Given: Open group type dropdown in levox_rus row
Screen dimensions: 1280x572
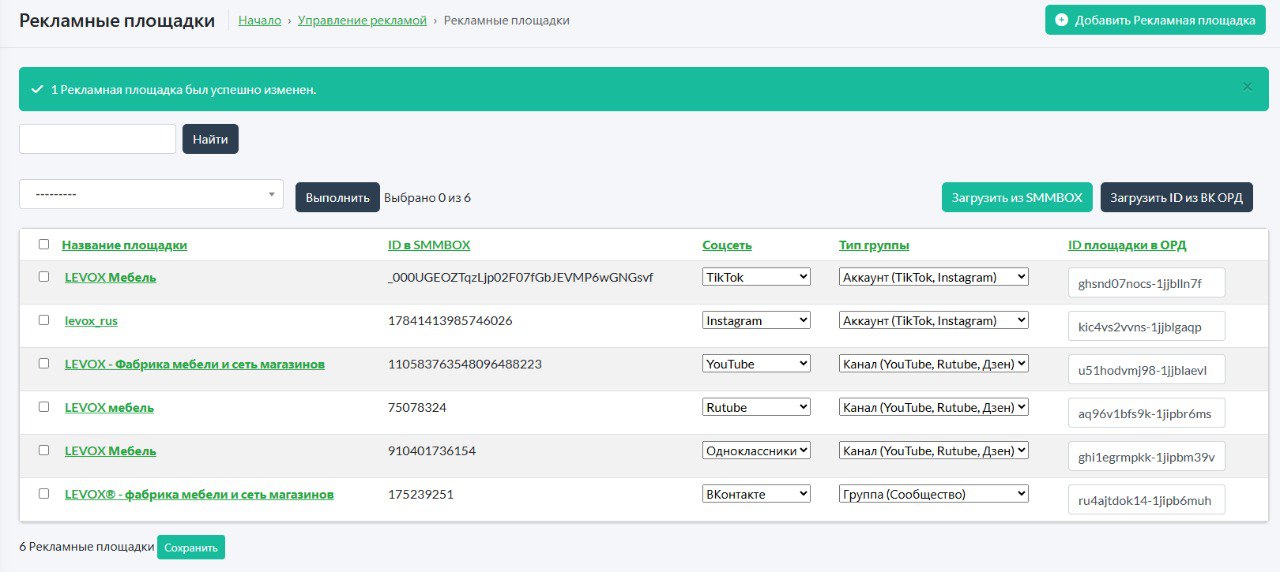Looking at the screenshot, I should [x=934, y=320].
